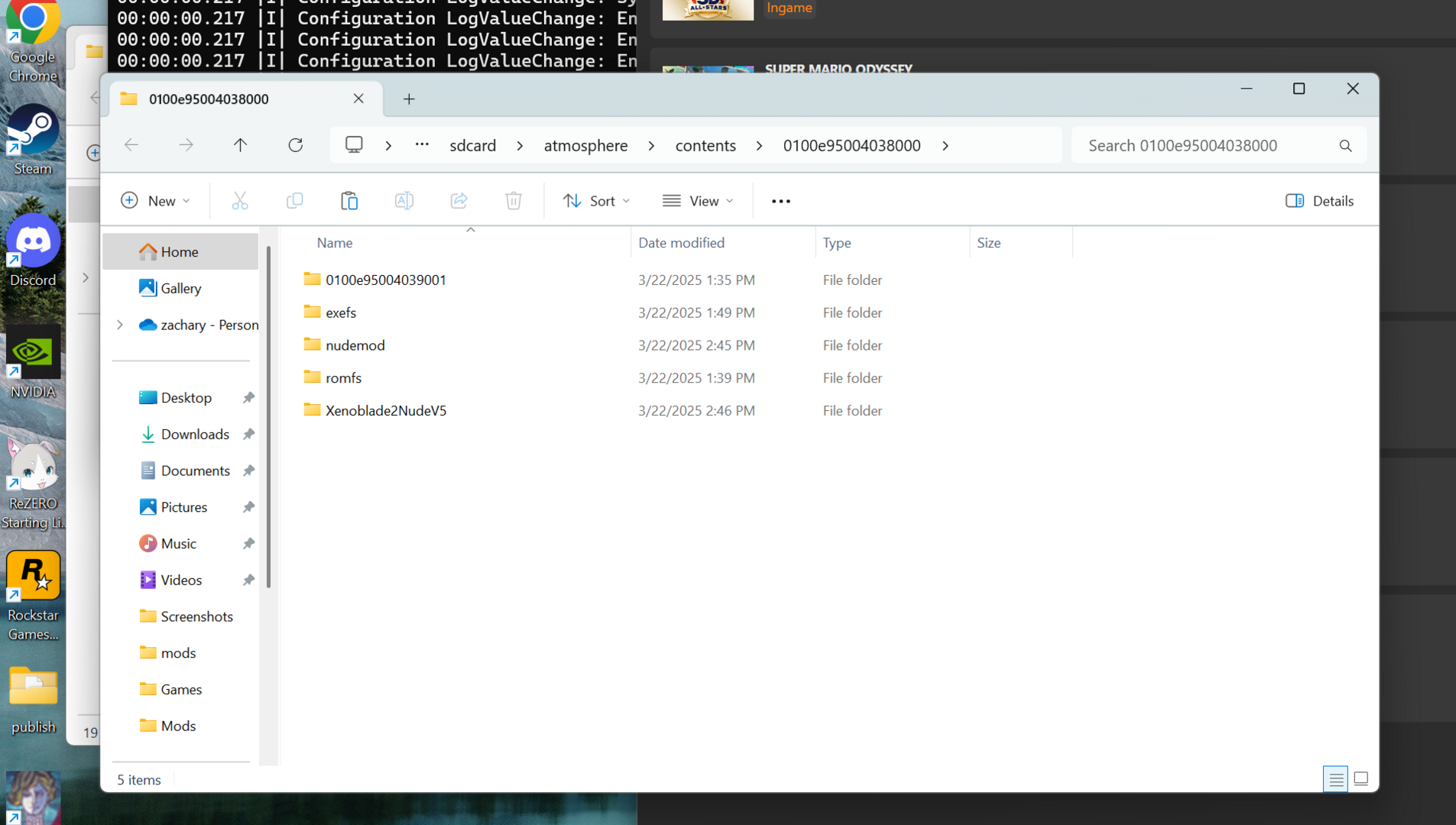Click chevron after contents breadcrumb
Image resolution: width=1456 pixels, height=825 pixels.
coord(759,146)
